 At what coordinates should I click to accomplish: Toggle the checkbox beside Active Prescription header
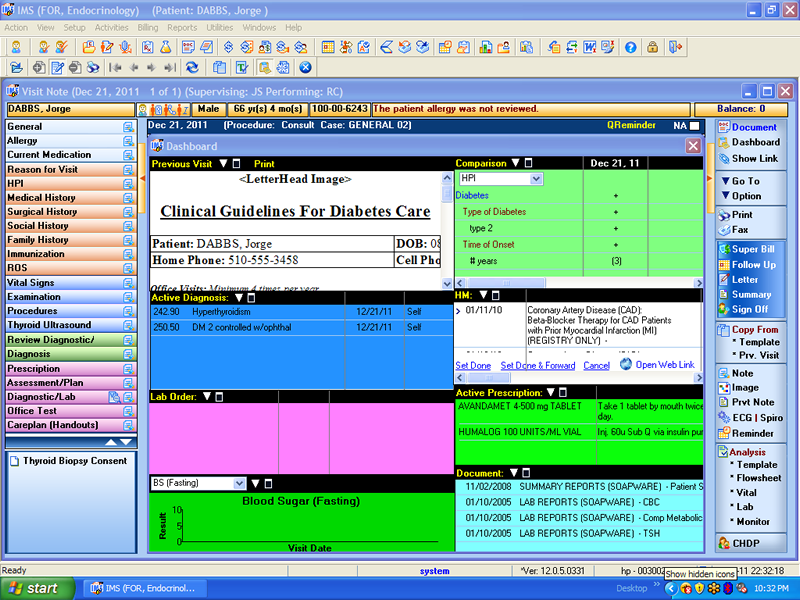(563, 392)
